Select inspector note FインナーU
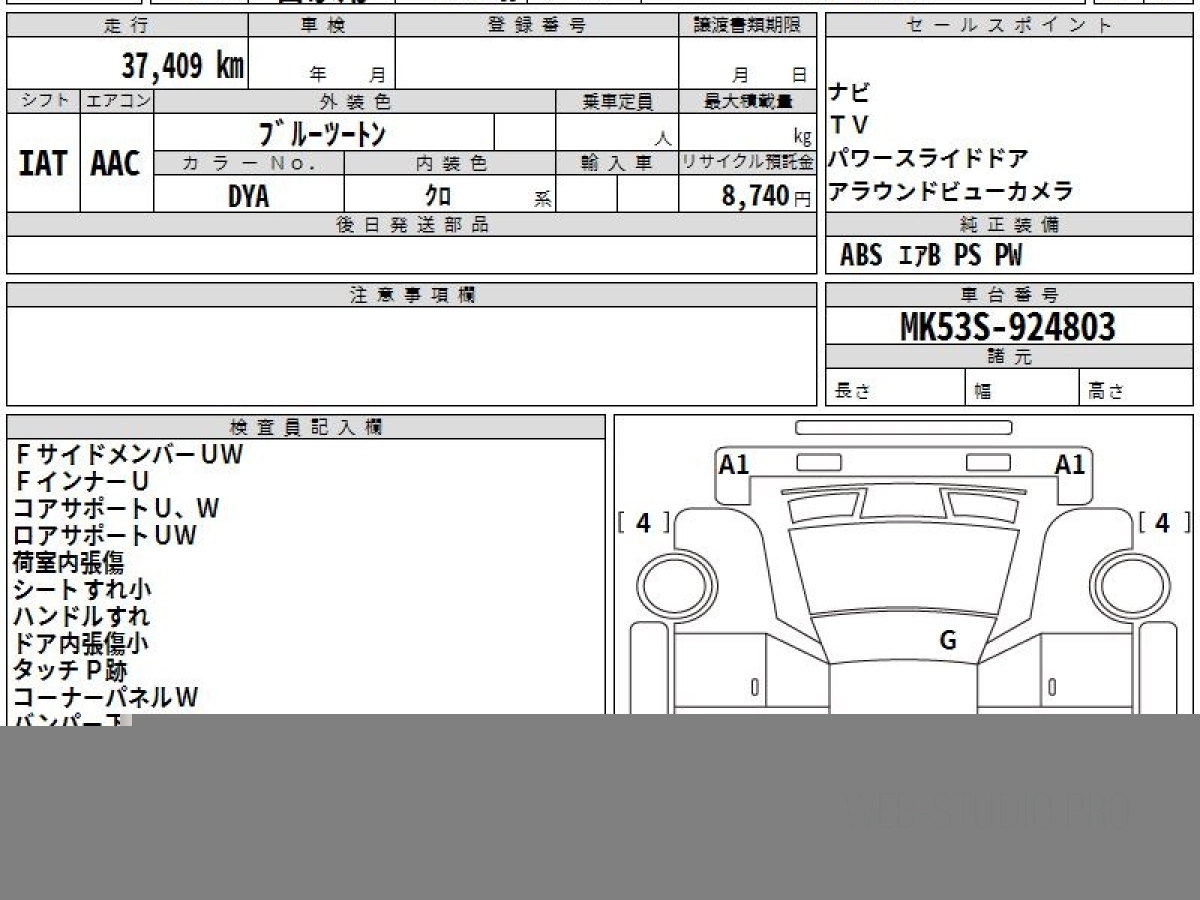 83,482
